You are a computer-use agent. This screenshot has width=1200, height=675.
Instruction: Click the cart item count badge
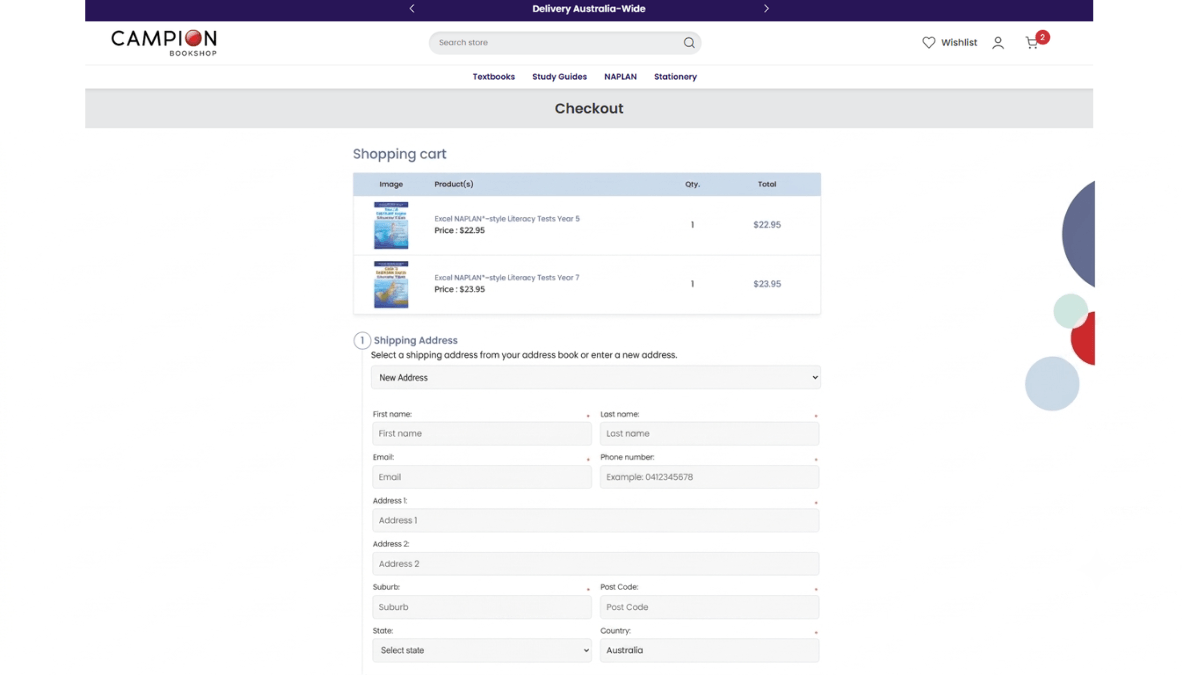click(1042, 37)
